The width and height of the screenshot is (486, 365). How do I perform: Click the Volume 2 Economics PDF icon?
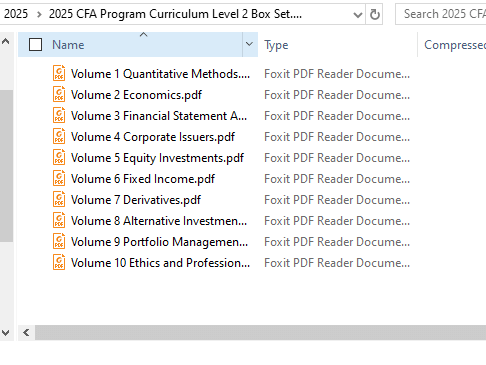[59, 94]
